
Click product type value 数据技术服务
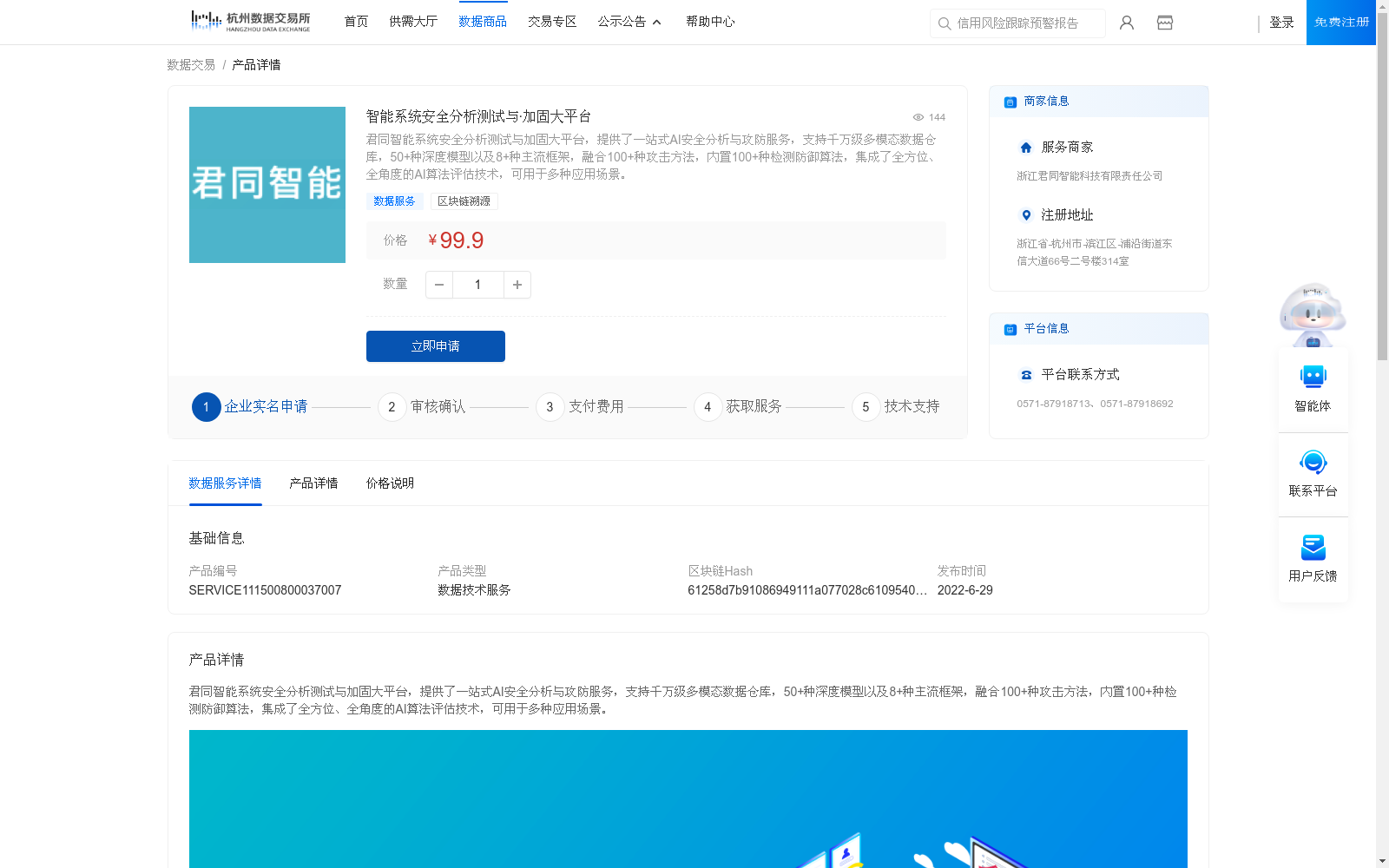(x=474, y=590)
